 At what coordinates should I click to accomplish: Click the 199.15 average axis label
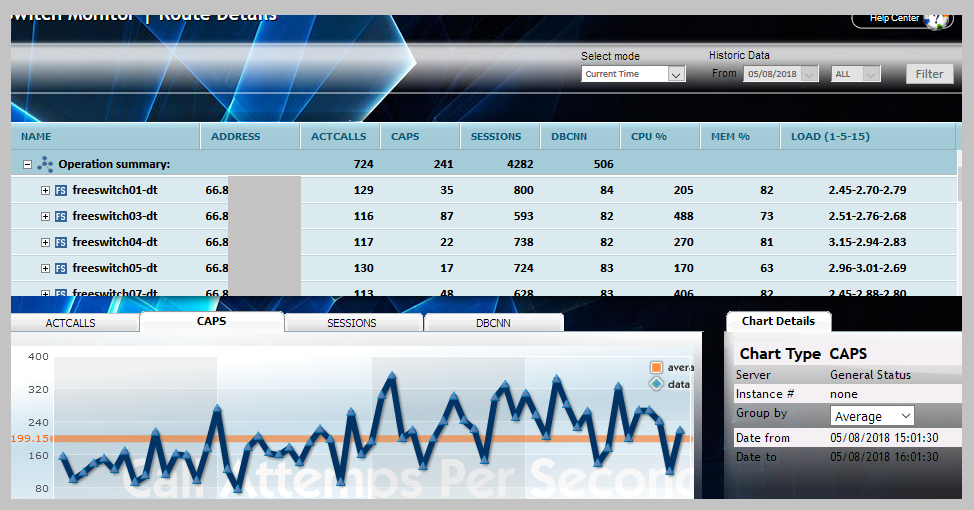(x=30, y=439)
